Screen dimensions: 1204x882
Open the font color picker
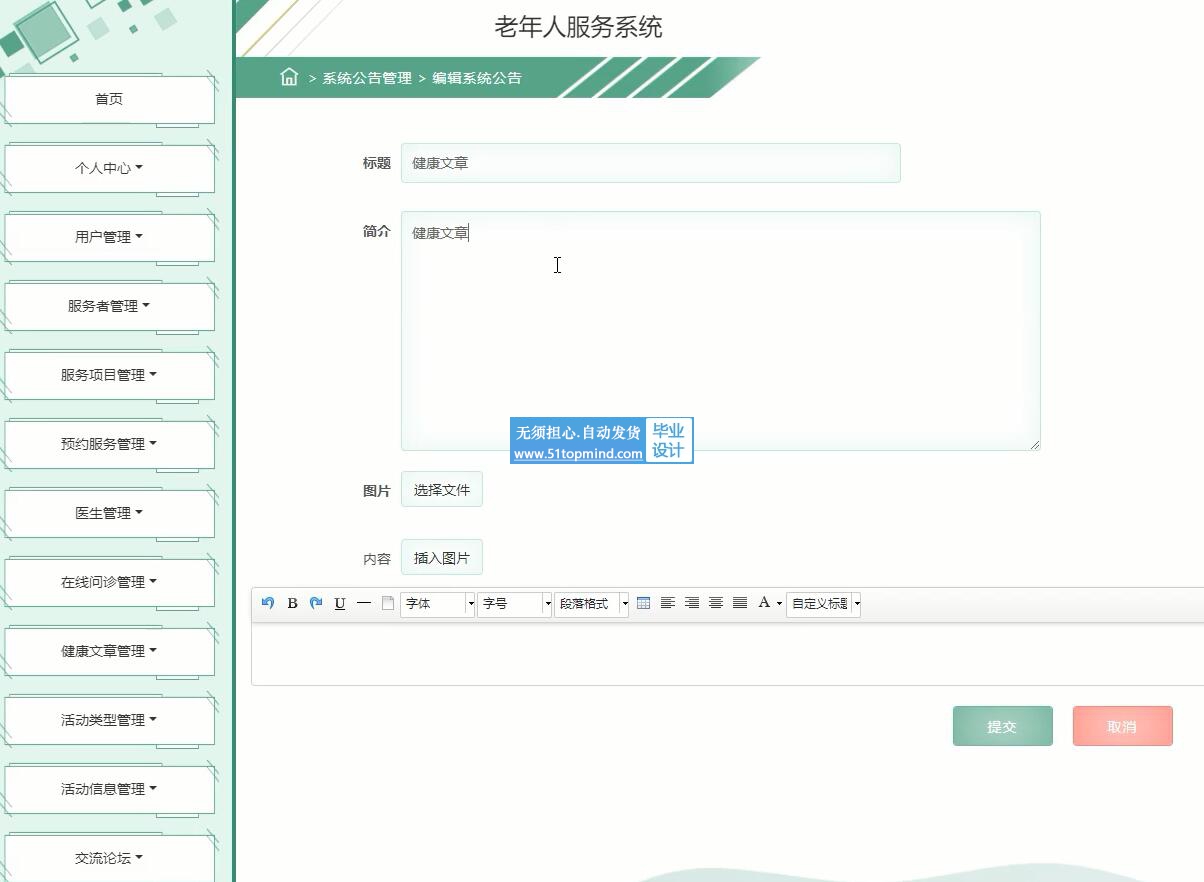[769, 603]
